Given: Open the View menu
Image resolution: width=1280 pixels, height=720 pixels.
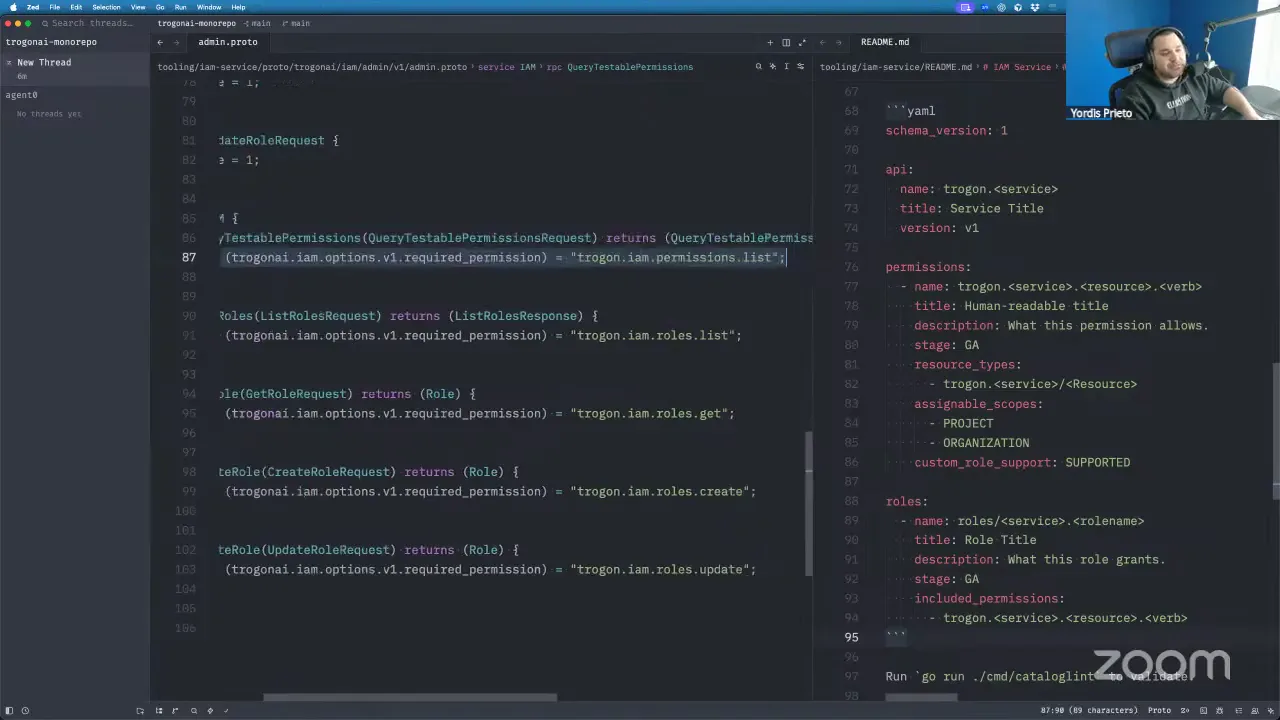Looking at the screenshot, I should click(138, 7).
